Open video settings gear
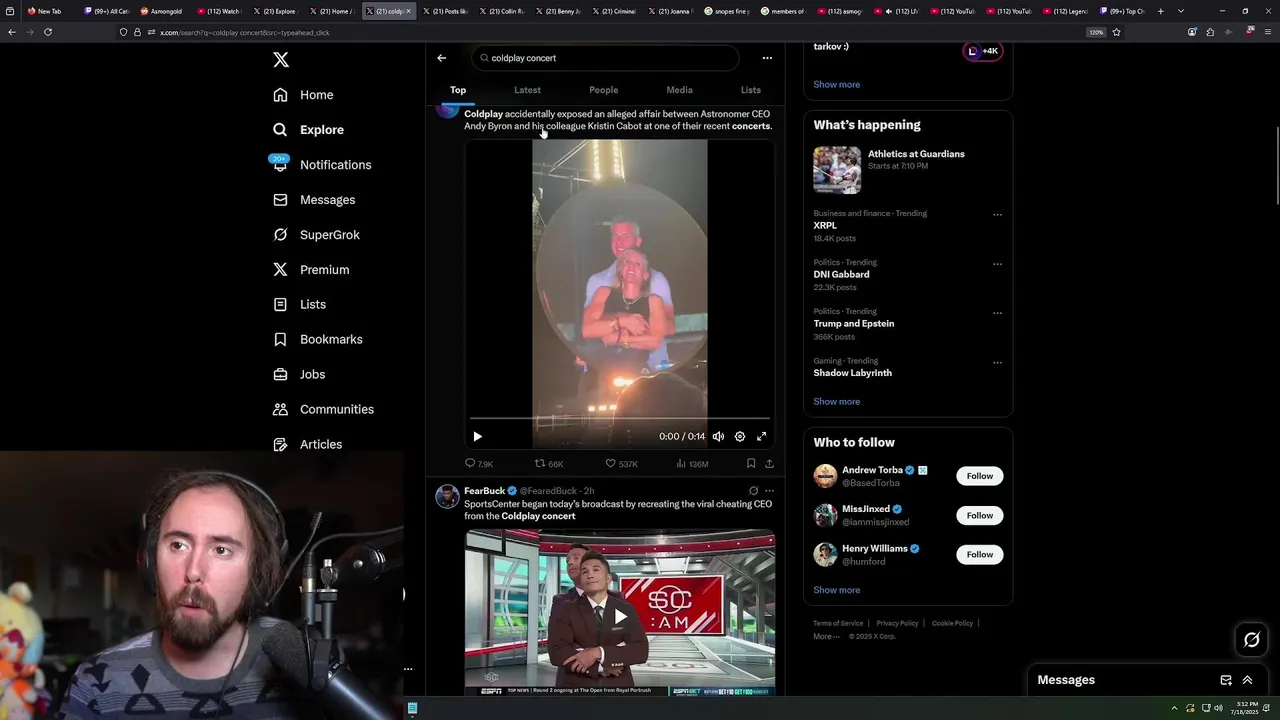This screenshot has height=720, width=1280. [740, 436]
